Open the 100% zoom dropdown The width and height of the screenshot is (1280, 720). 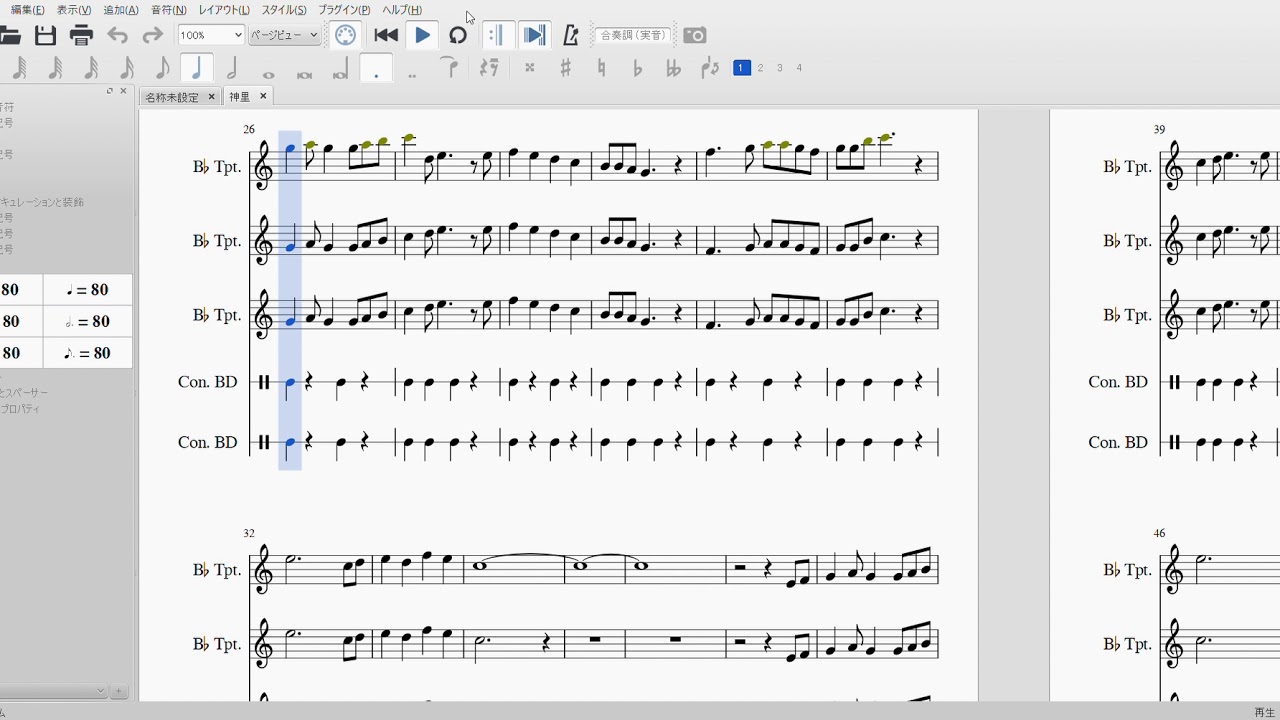tap(211, 35)
